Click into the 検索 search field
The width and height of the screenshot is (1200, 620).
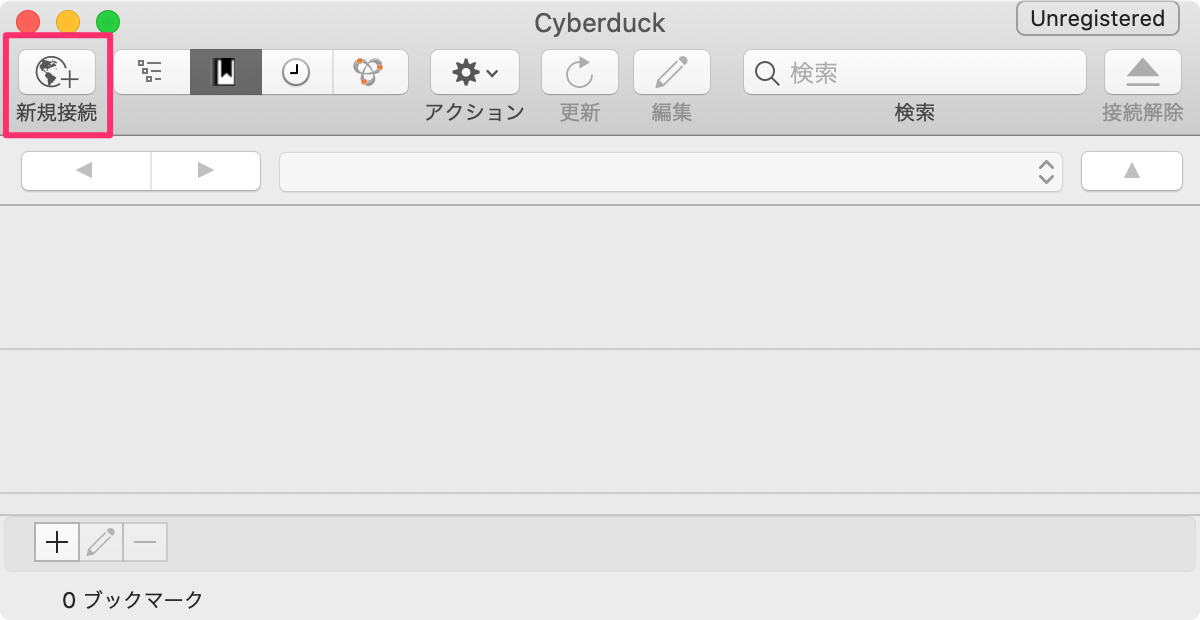click(x=915, y=72)
